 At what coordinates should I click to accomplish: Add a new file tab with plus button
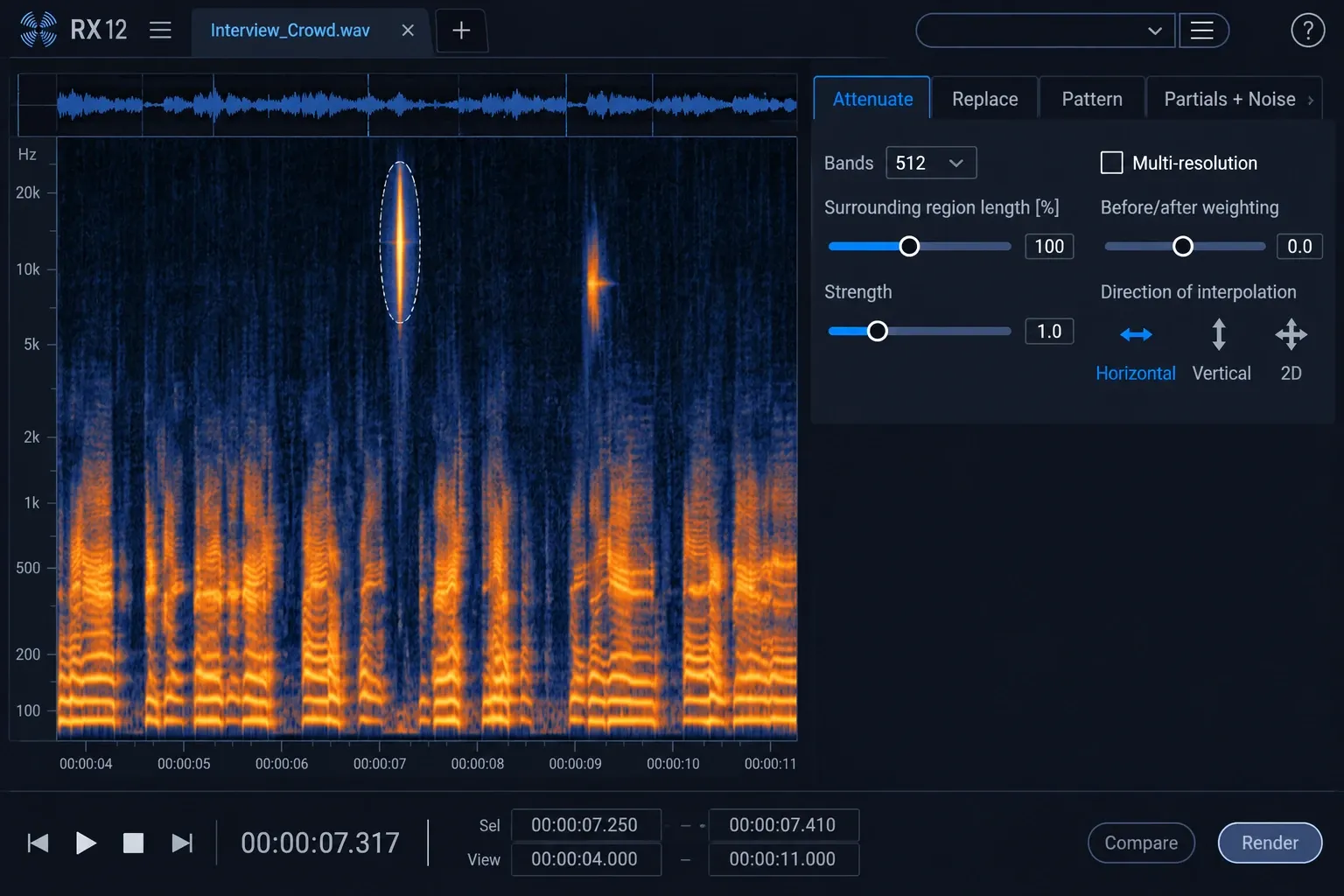point(461,31)
